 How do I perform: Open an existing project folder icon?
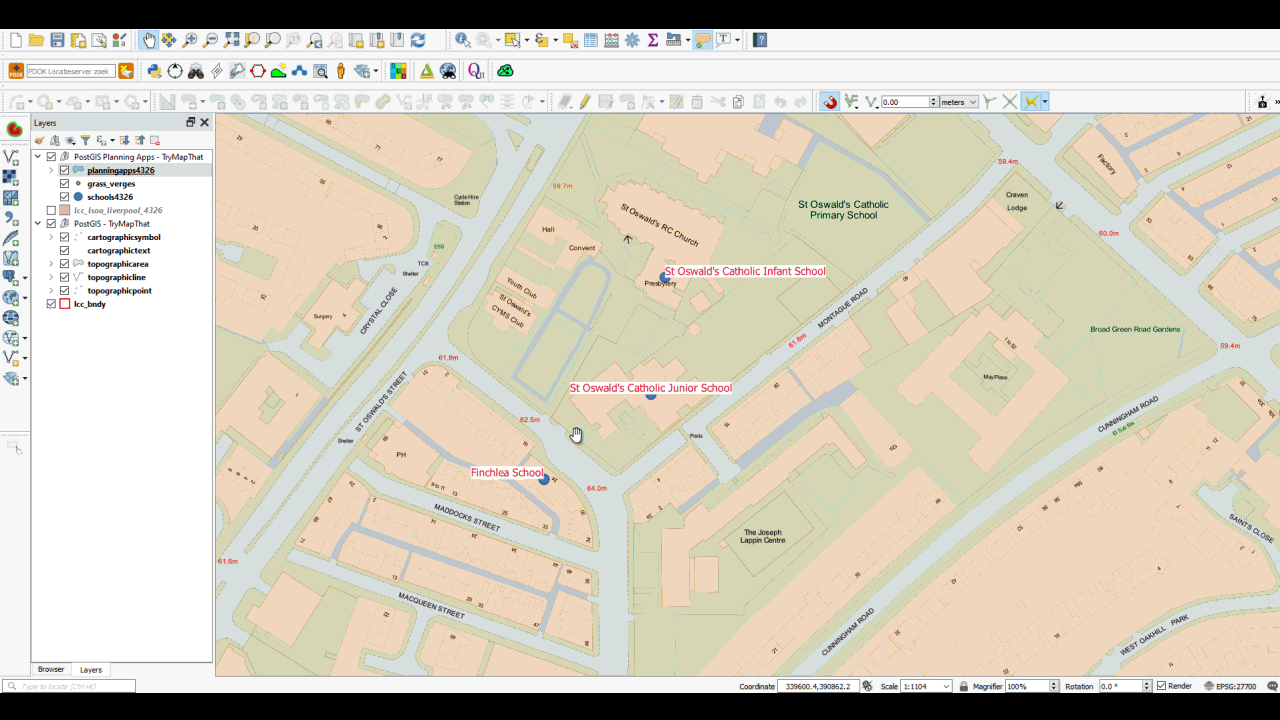point(36,40)
